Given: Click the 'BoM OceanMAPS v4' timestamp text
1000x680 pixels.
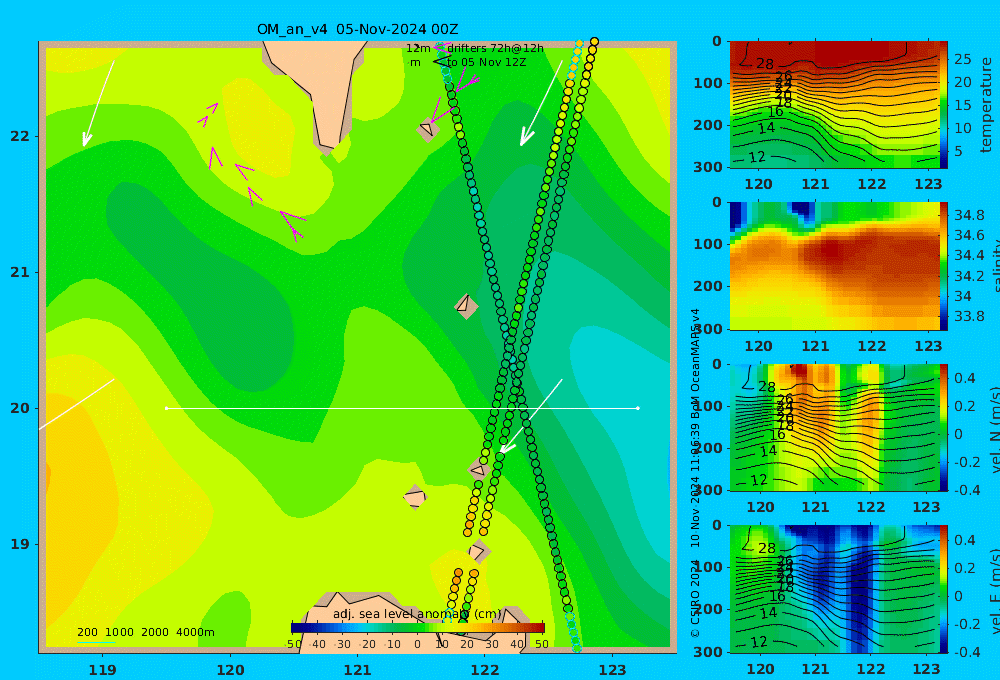Looking at the screenshot, I should click(x=695, y=364).
